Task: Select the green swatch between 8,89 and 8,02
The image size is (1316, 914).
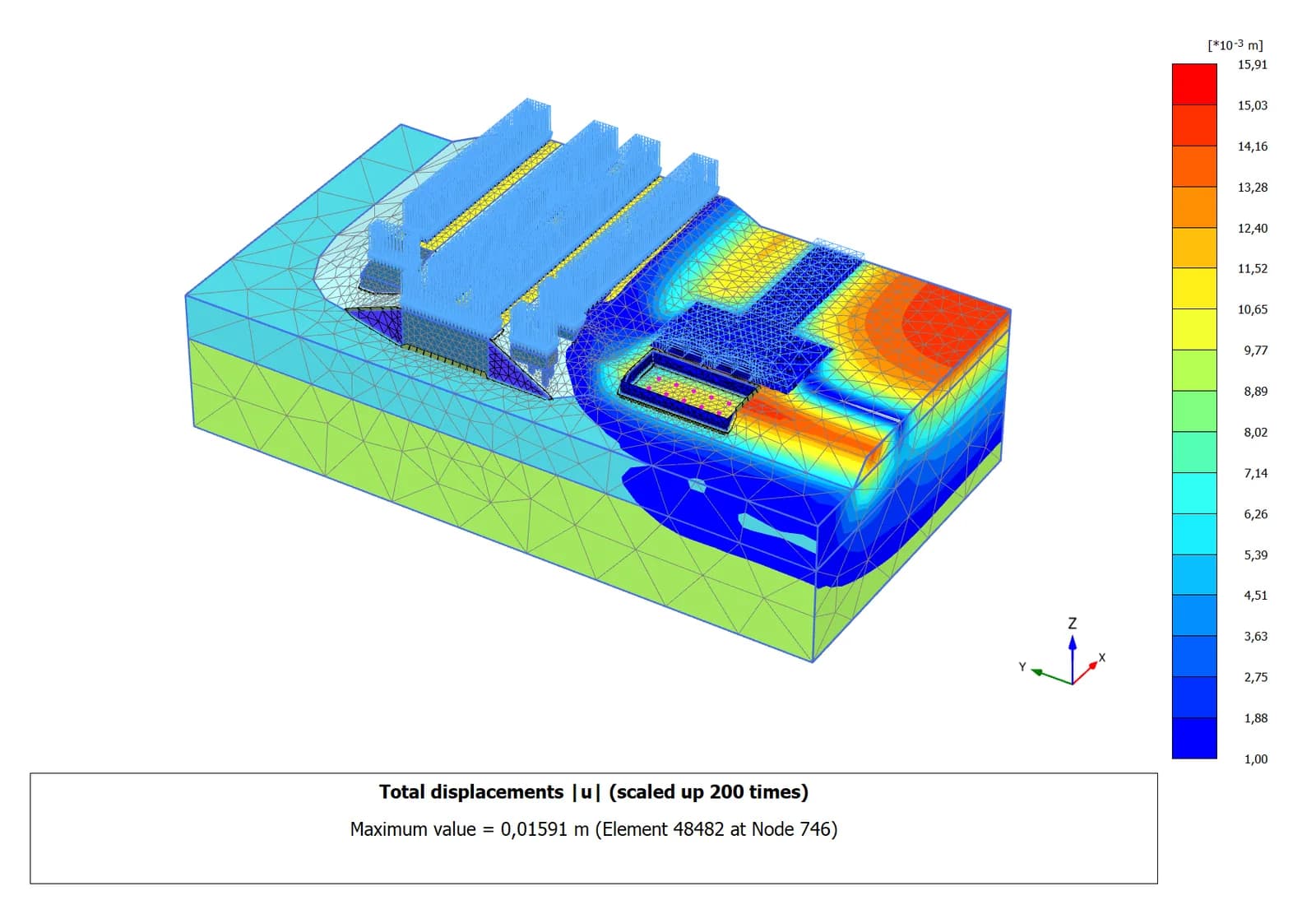Action: click(x=1194, y=411)
